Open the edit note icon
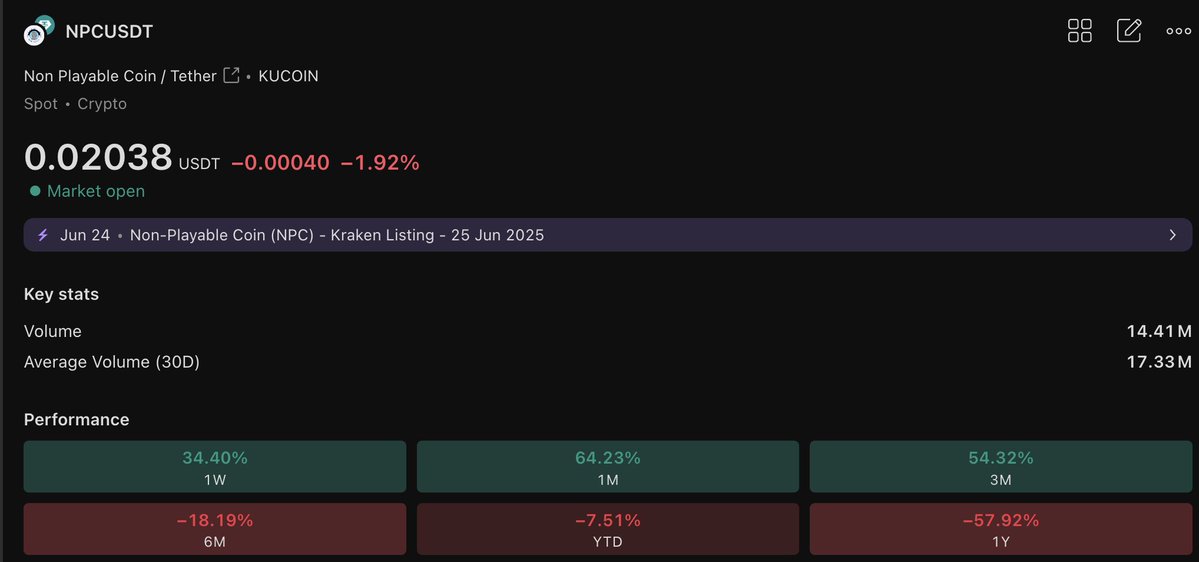The width and height of the screenshot is (1199, 562). click(1129, 31)
